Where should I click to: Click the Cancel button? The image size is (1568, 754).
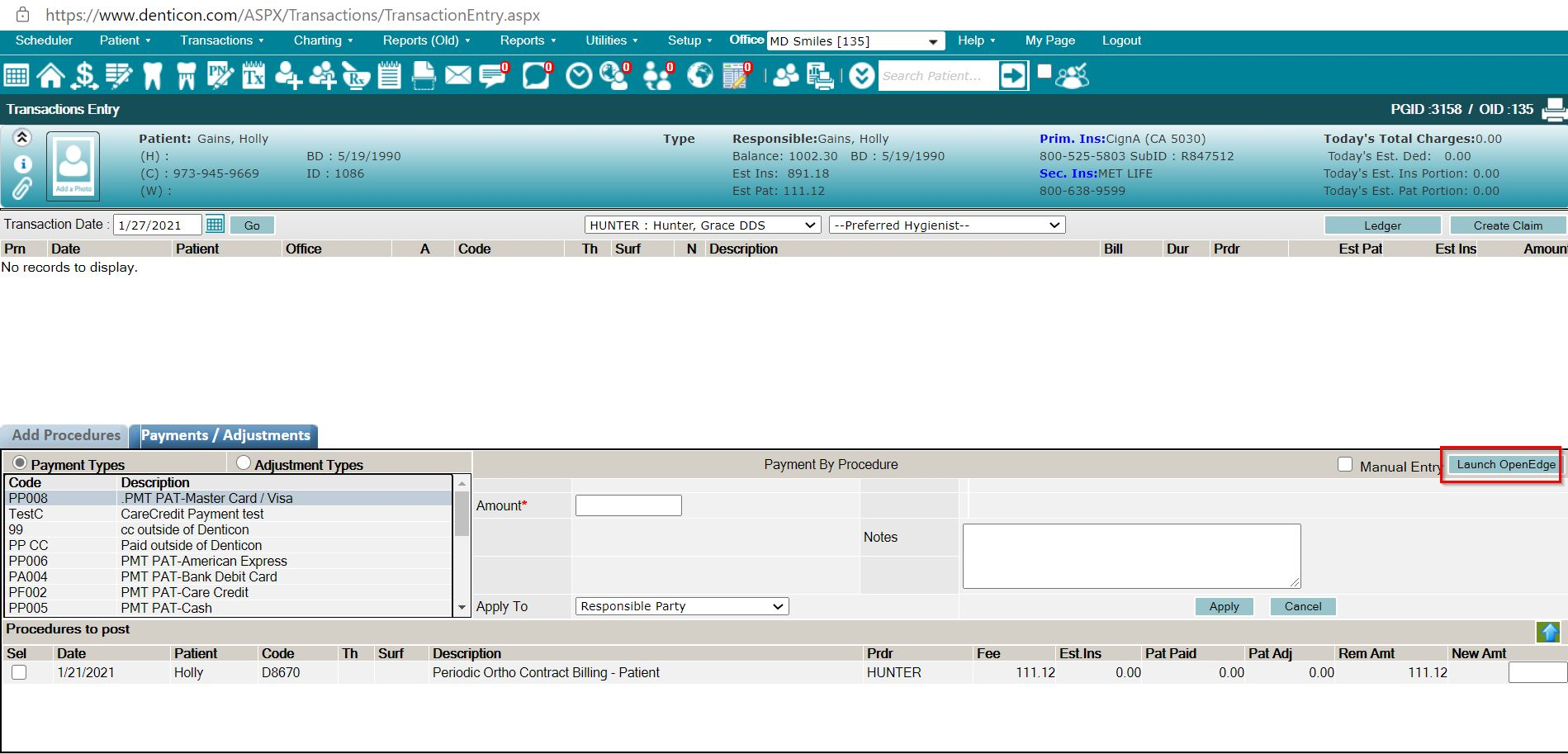pyautogui.click(x=1303, y=606)
